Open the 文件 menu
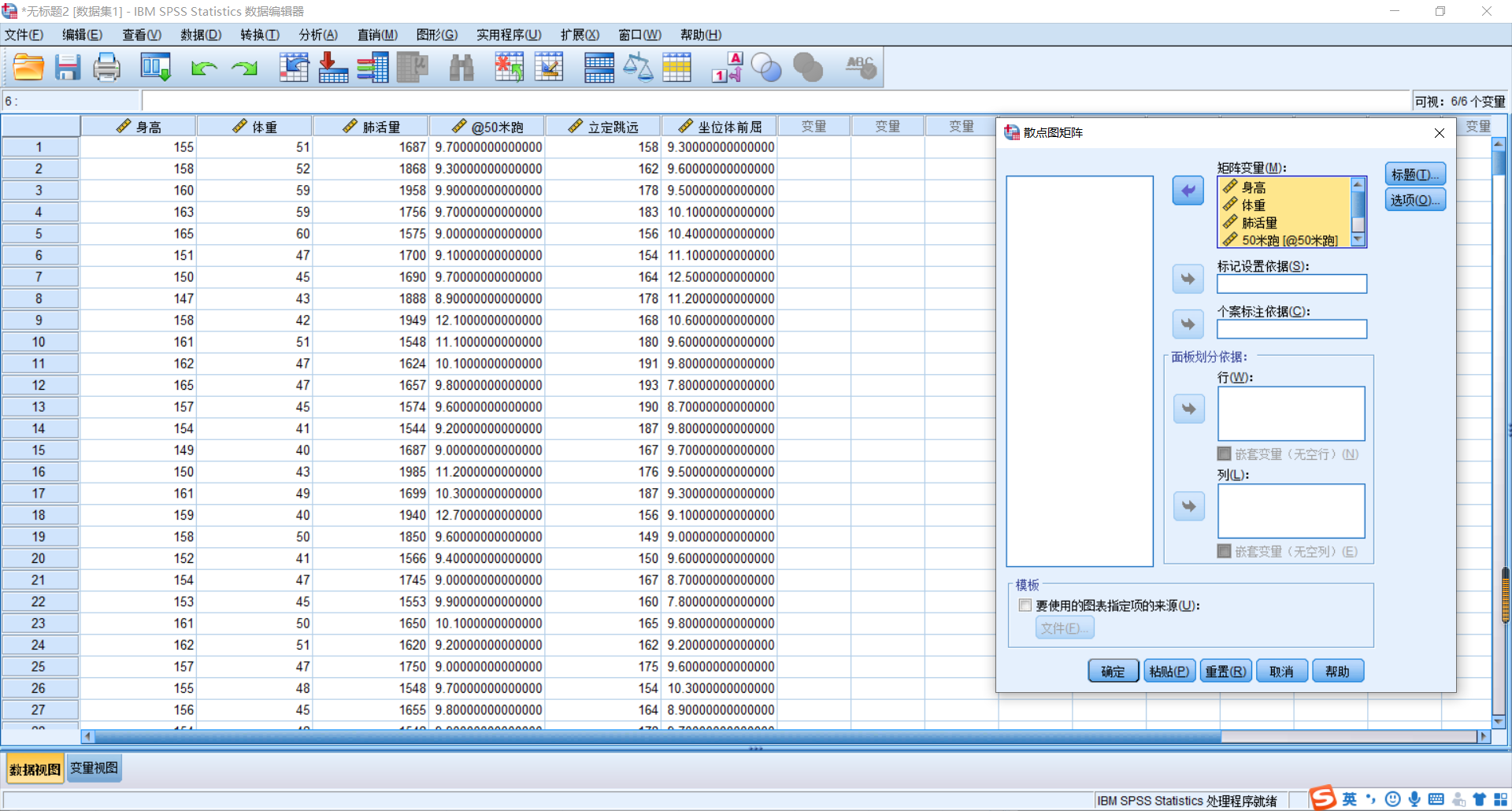 click(24, 35)
